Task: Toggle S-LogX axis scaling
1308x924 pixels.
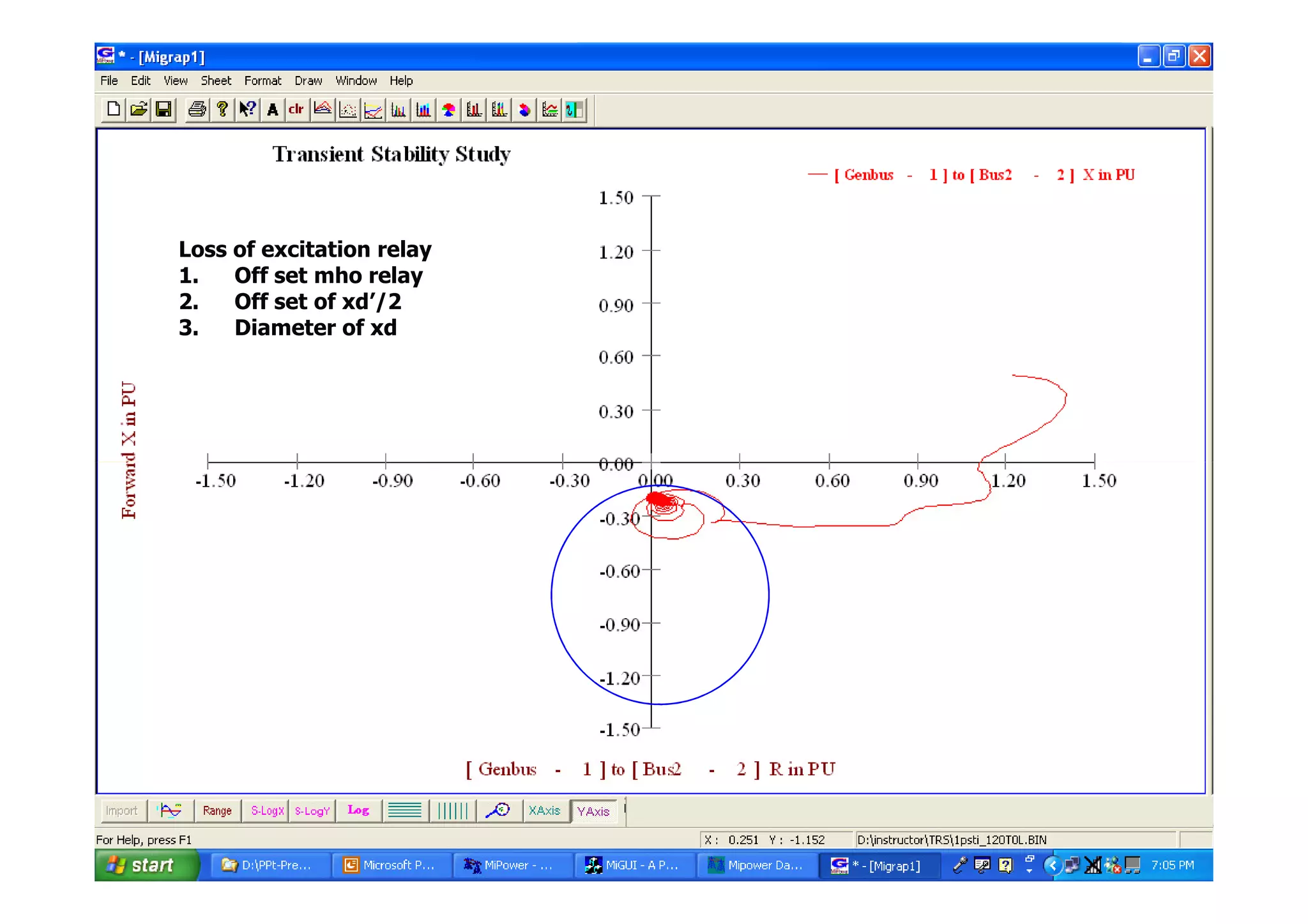Action: (266, 810)
